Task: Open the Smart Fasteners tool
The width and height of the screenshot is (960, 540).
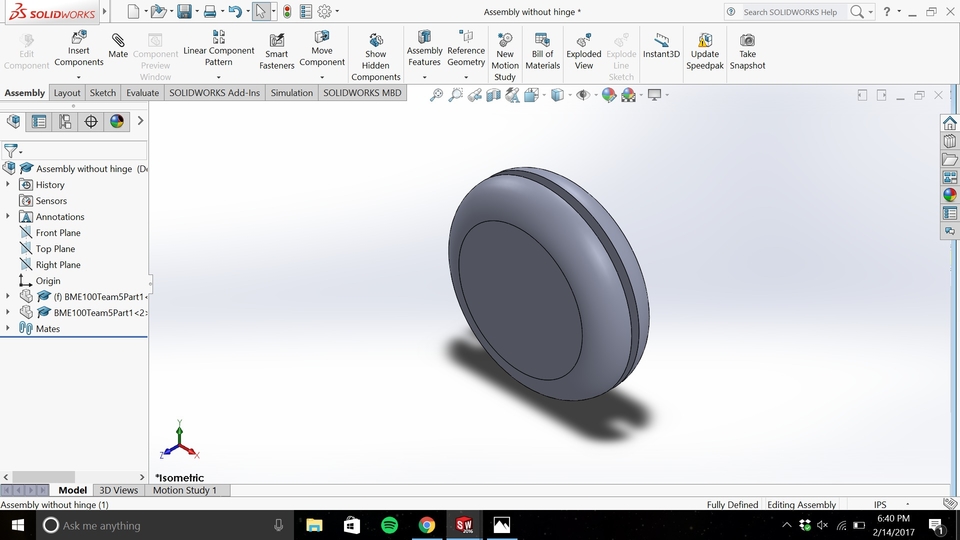Action: tap(277, 41)
